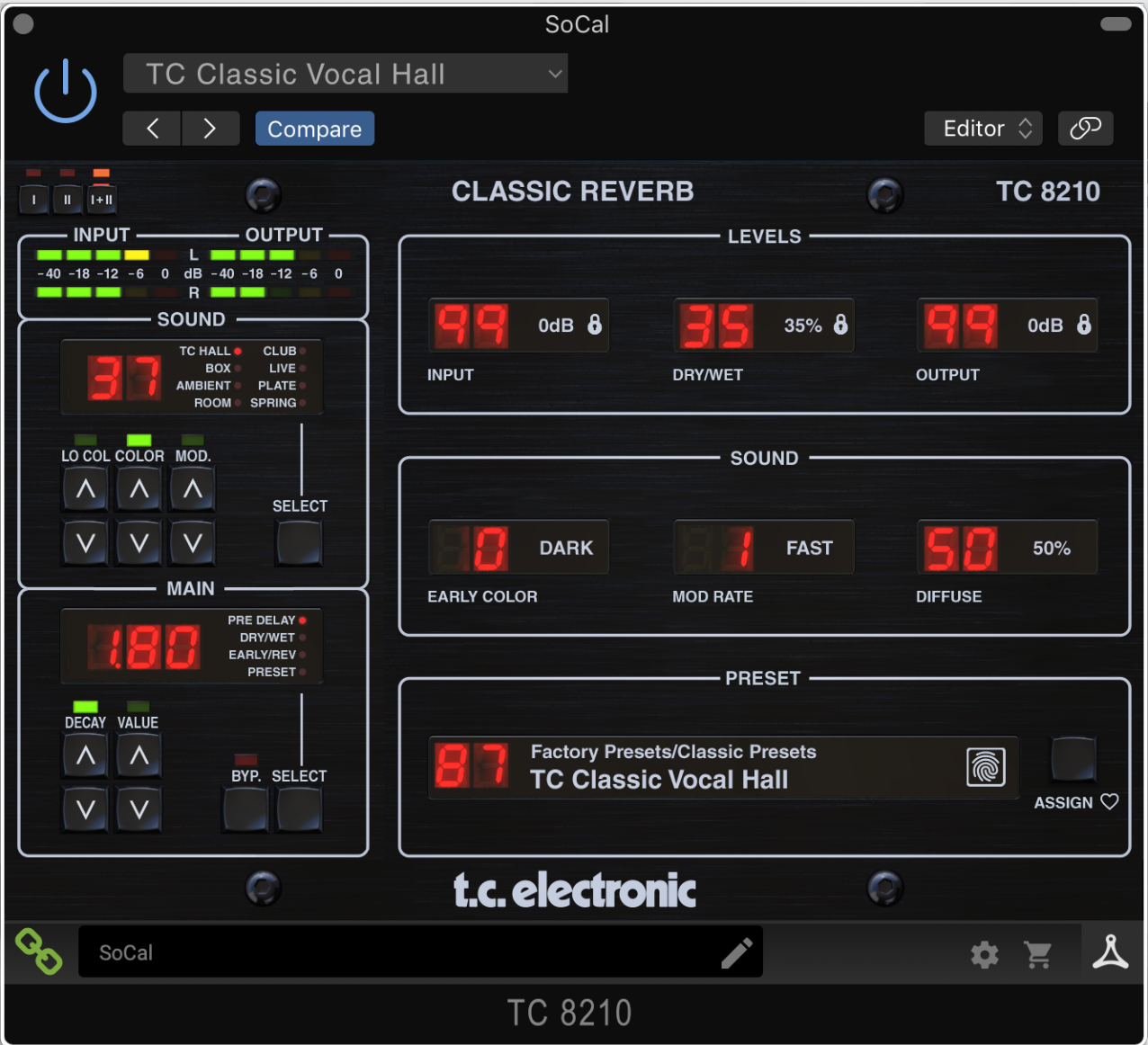Click the OUTPUT level 99 display

click(961, 326)
